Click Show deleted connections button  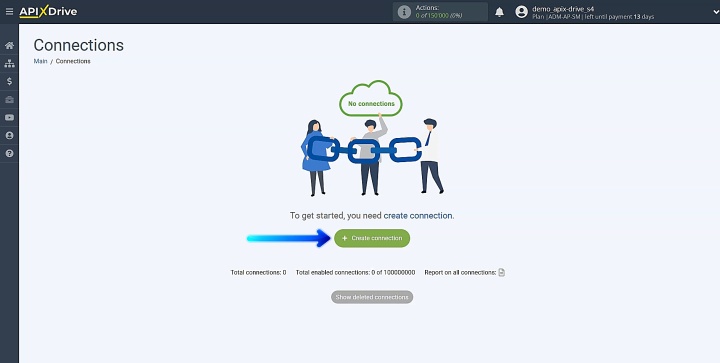coord(372,297)
